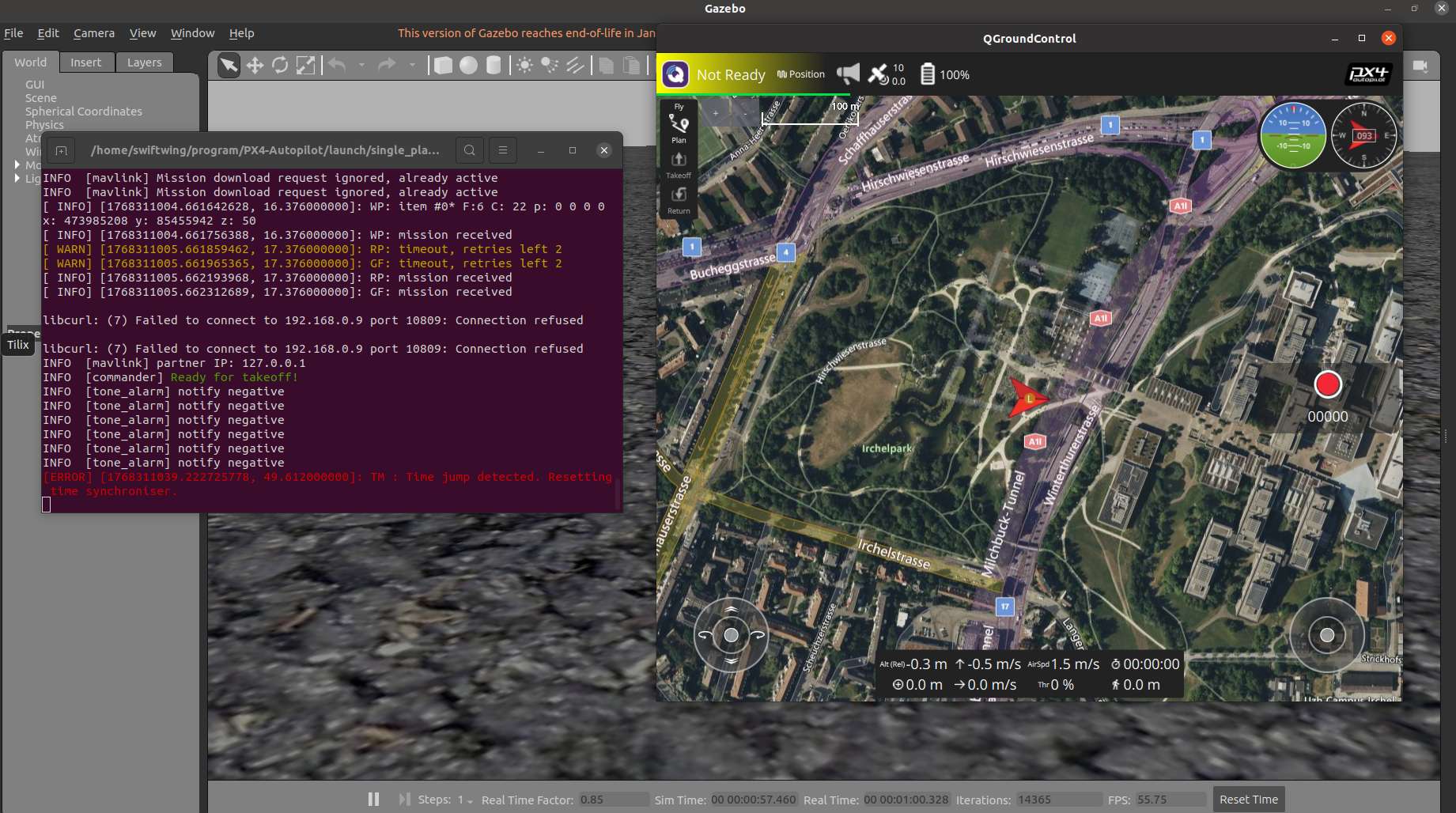Click the GPS satellite status icon
Screen dimensions: 1456x813
[x=879, y=74]
